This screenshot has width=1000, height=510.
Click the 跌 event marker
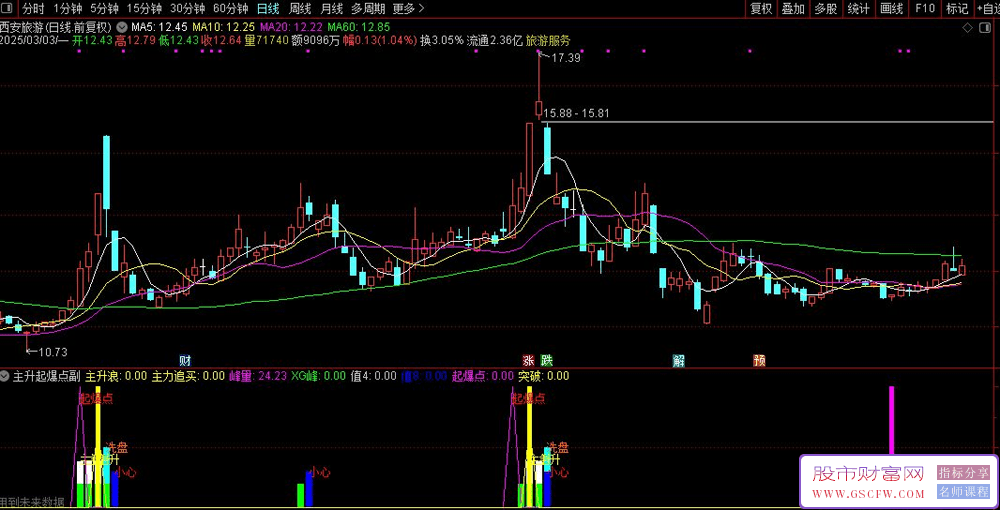(x=546, y=360)
